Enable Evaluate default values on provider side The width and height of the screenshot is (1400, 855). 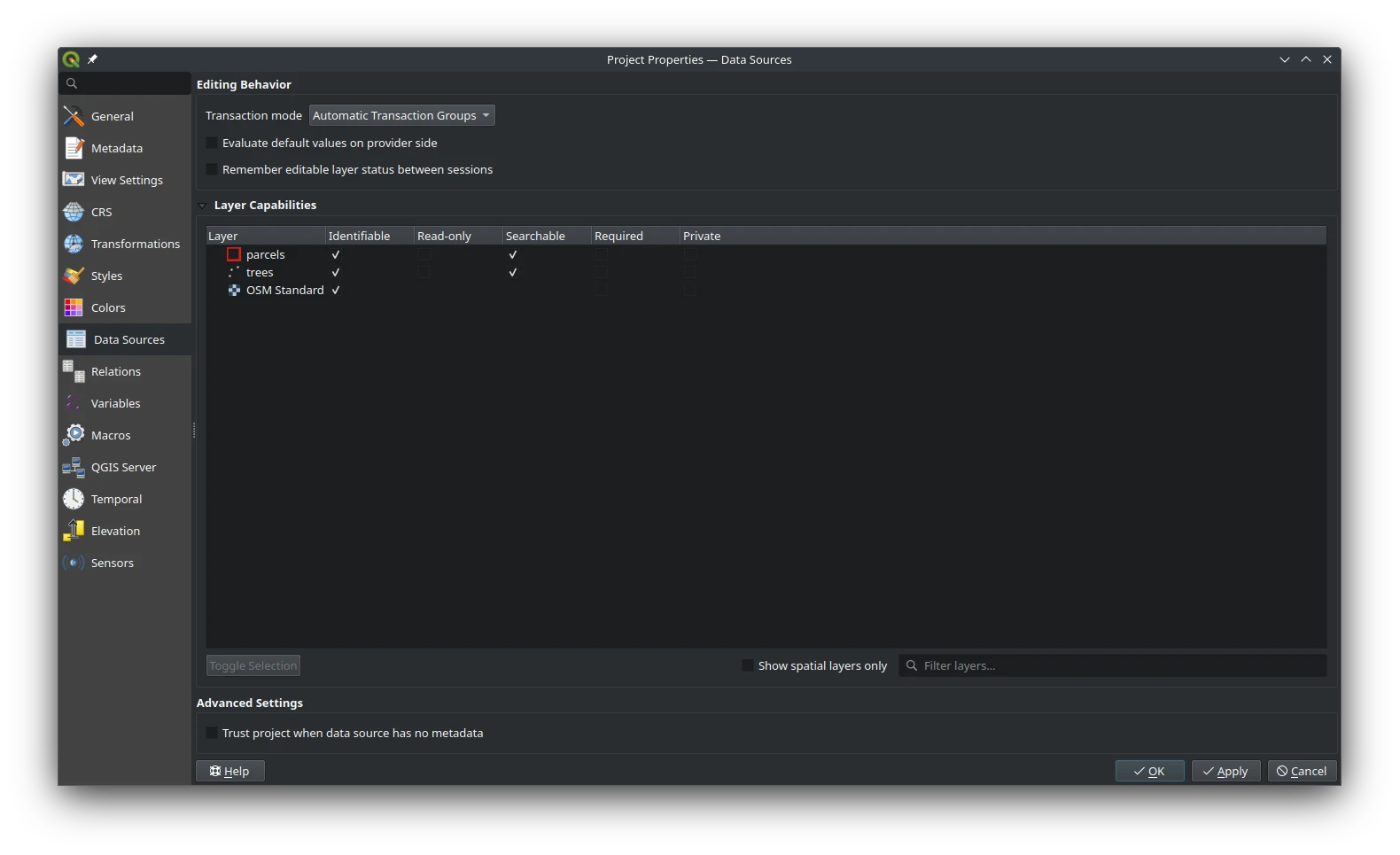pyautogui.click(x=212, y=143)
